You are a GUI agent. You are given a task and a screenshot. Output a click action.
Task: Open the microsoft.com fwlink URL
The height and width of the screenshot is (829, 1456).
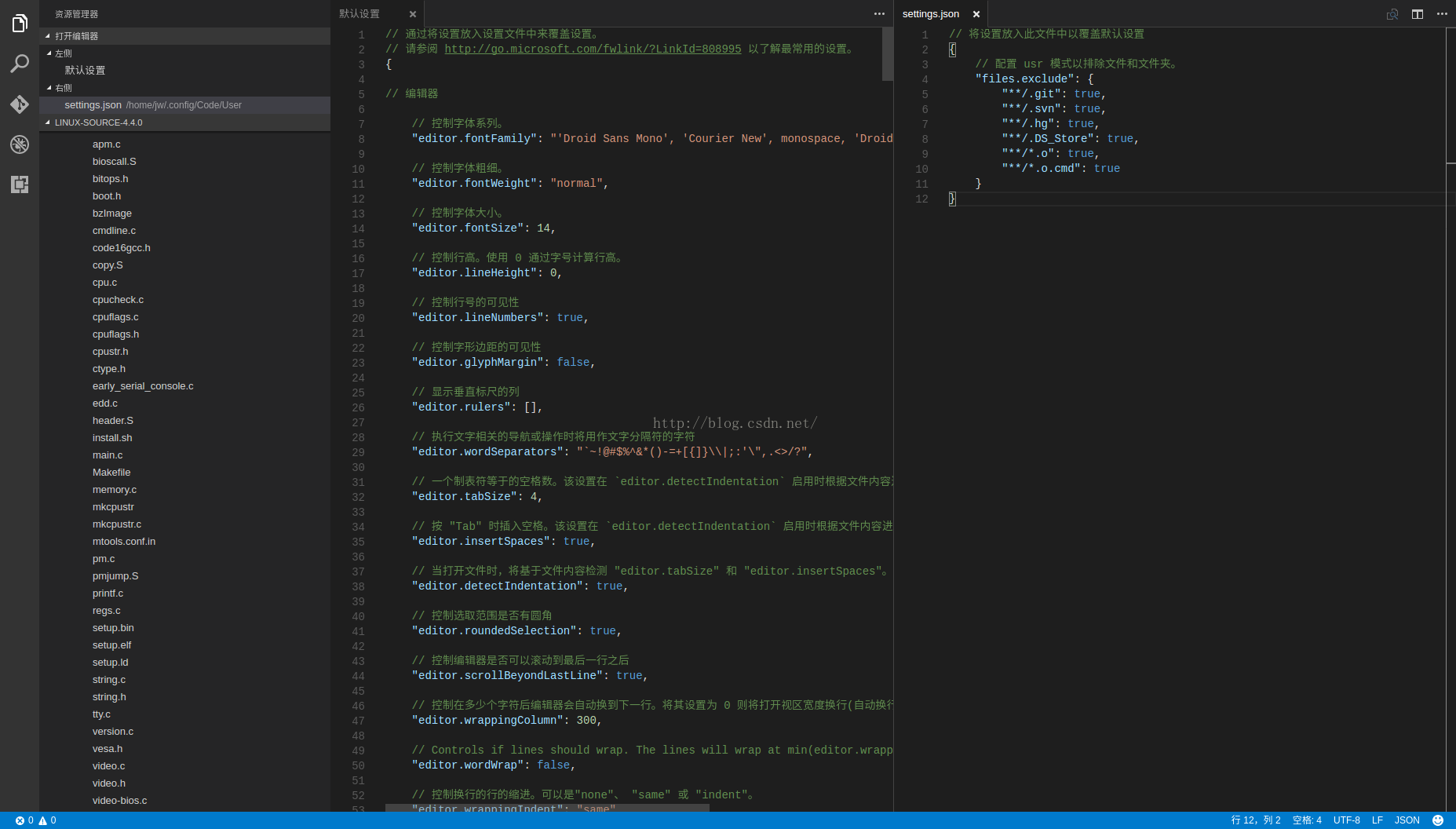pos(593,49)
